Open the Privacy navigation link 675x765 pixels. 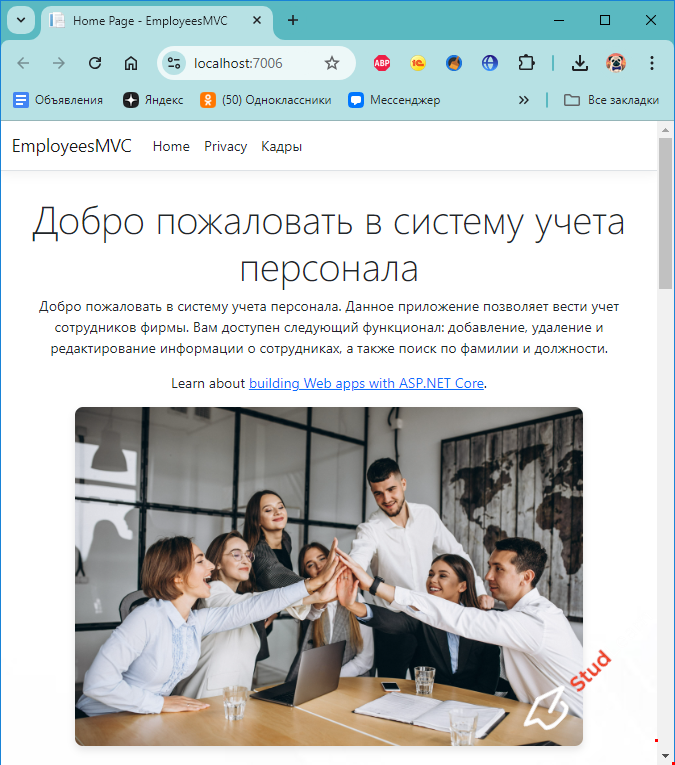click(x=225, y=146)
